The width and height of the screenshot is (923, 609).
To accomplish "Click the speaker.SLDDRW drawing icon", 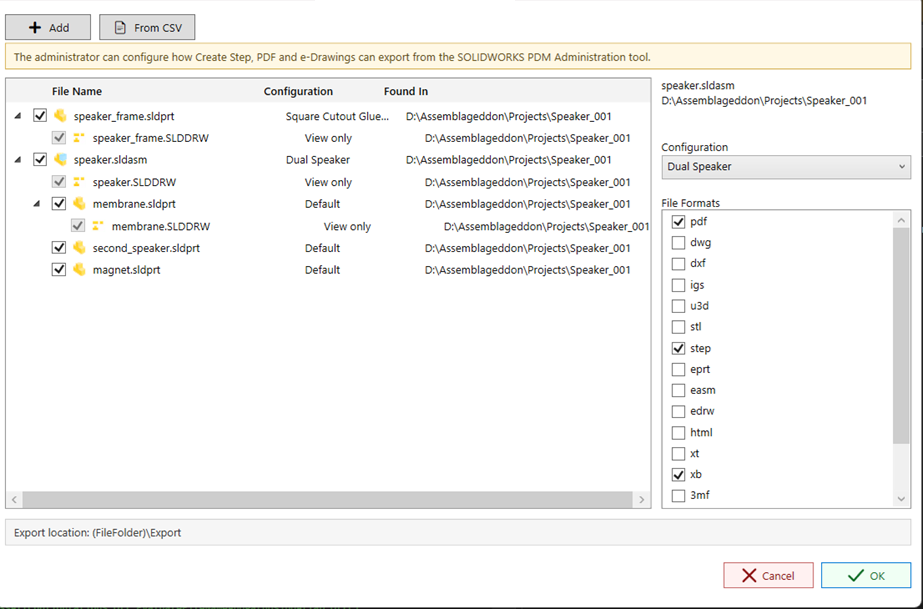I will pyautogui.click(x=79, y=182).
